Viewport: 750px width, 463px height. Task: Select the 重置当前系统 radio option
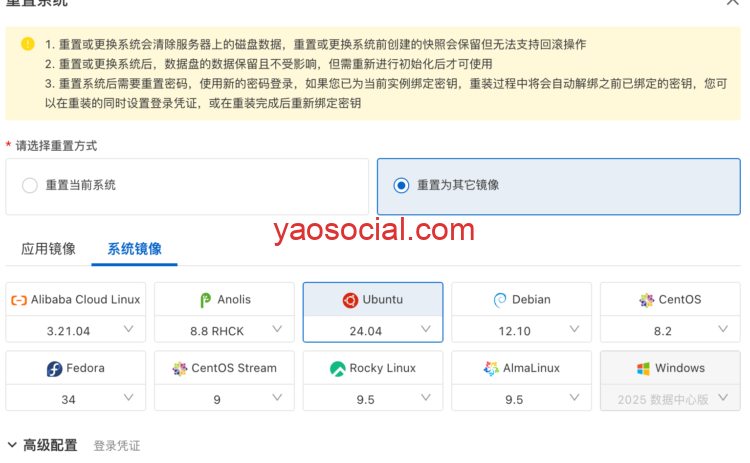(30, 185)
